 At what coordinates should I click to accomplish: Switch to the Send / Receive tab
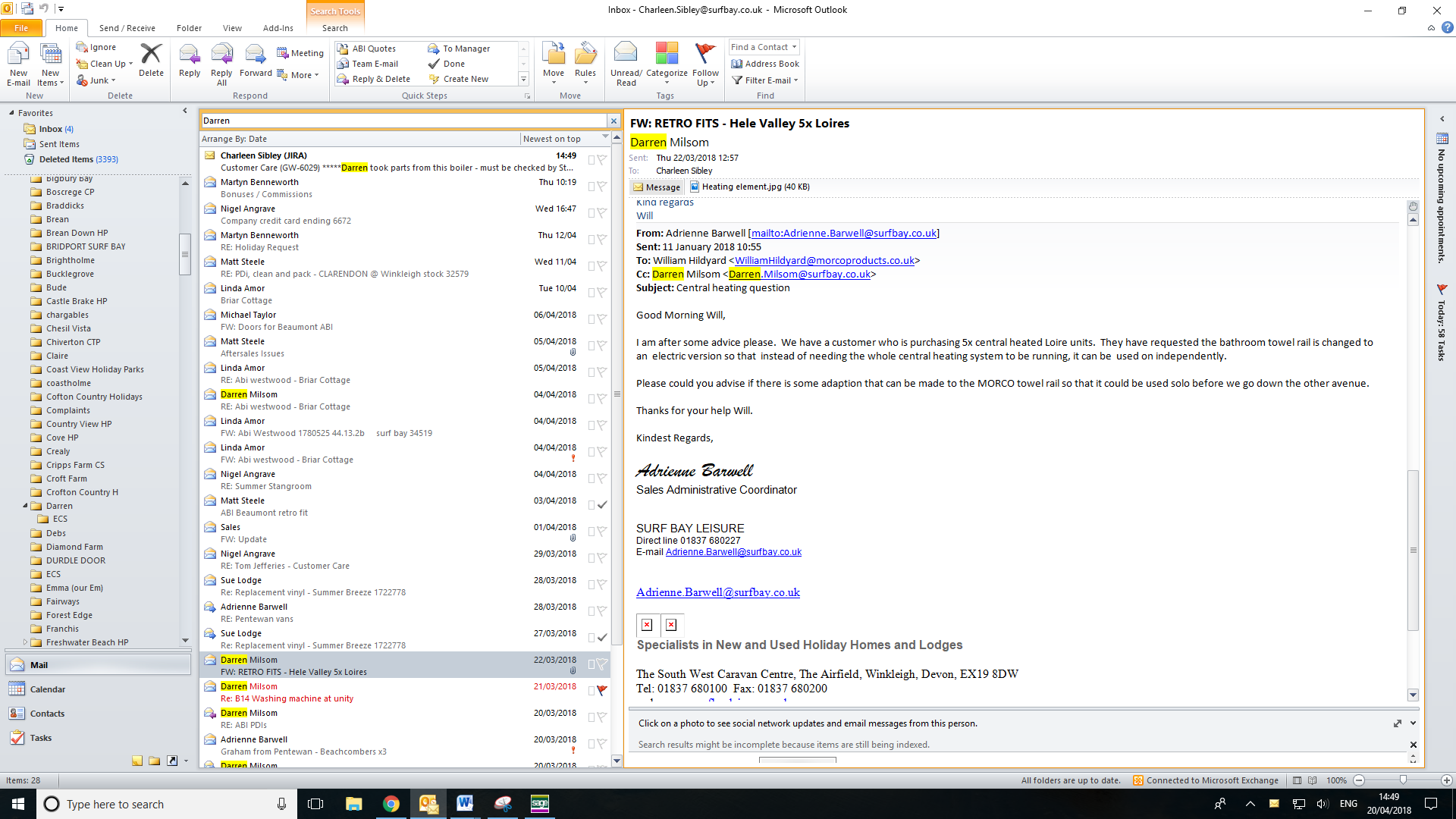point(127,28)
